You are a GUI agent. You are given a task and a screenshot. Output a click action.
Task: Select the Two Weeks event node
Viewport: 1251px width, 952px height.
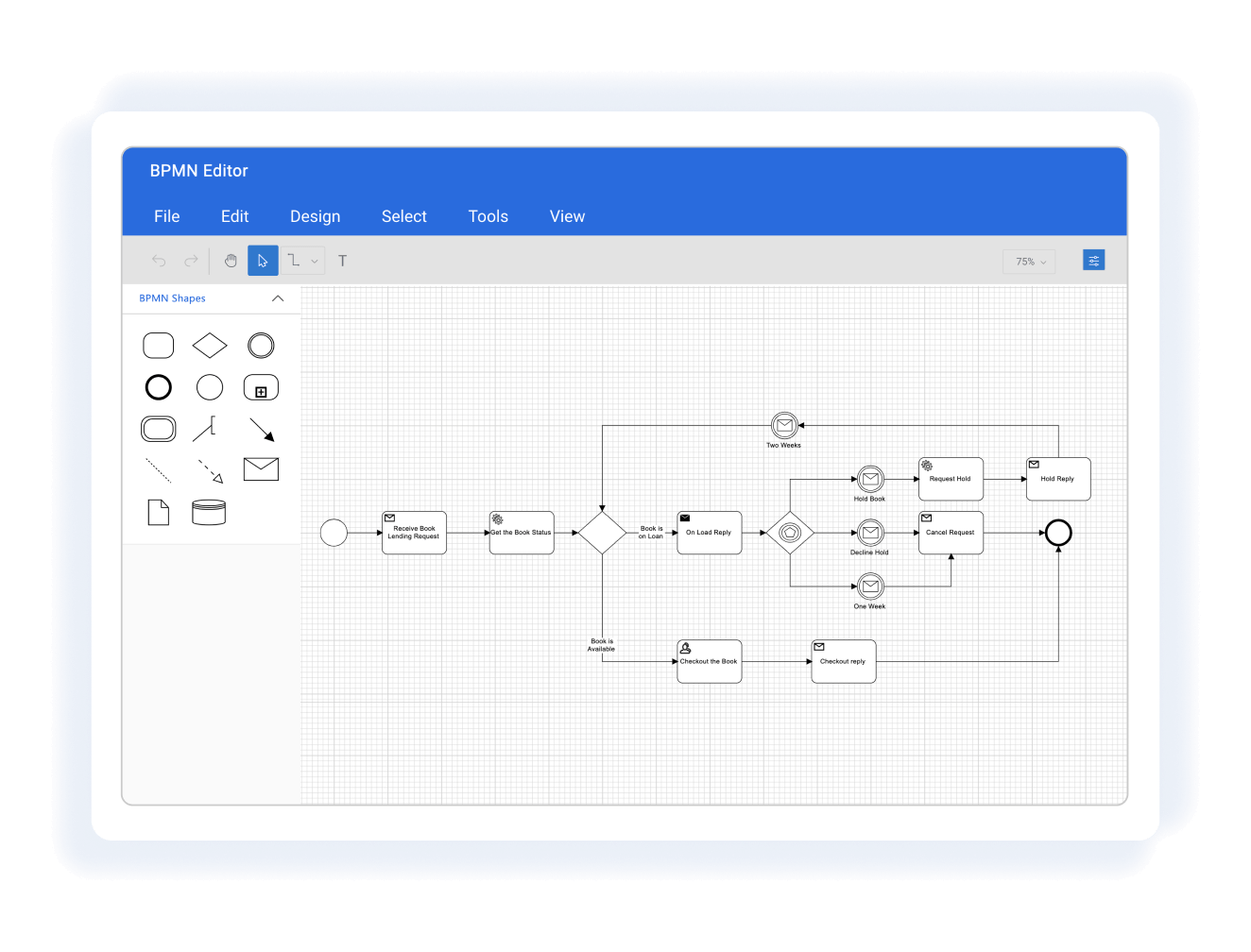pos(784,426)
